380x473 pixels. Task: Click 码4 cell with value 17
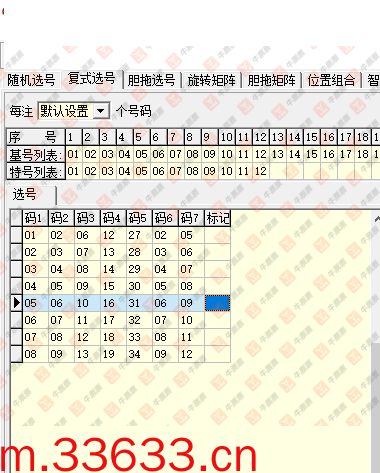[x=113, y=320]
